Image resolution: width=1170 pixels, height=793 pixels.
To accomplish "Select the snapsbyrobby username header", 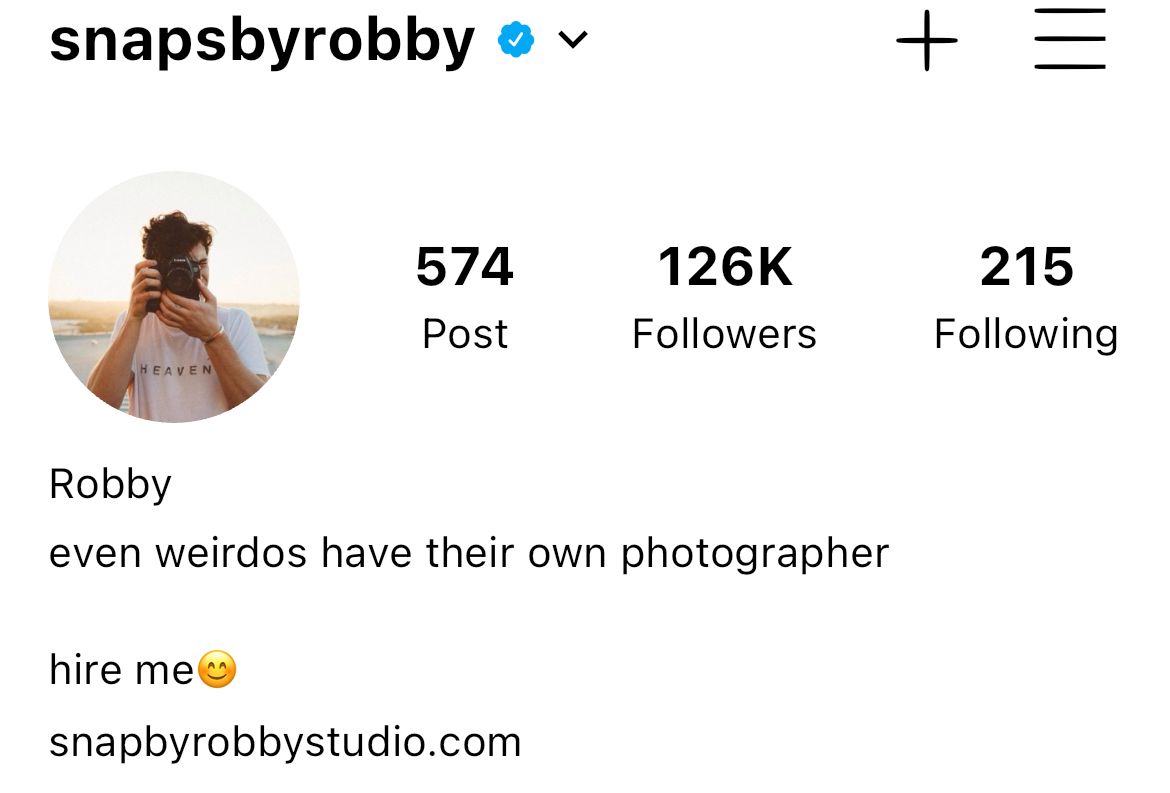I will click(262, 41).
